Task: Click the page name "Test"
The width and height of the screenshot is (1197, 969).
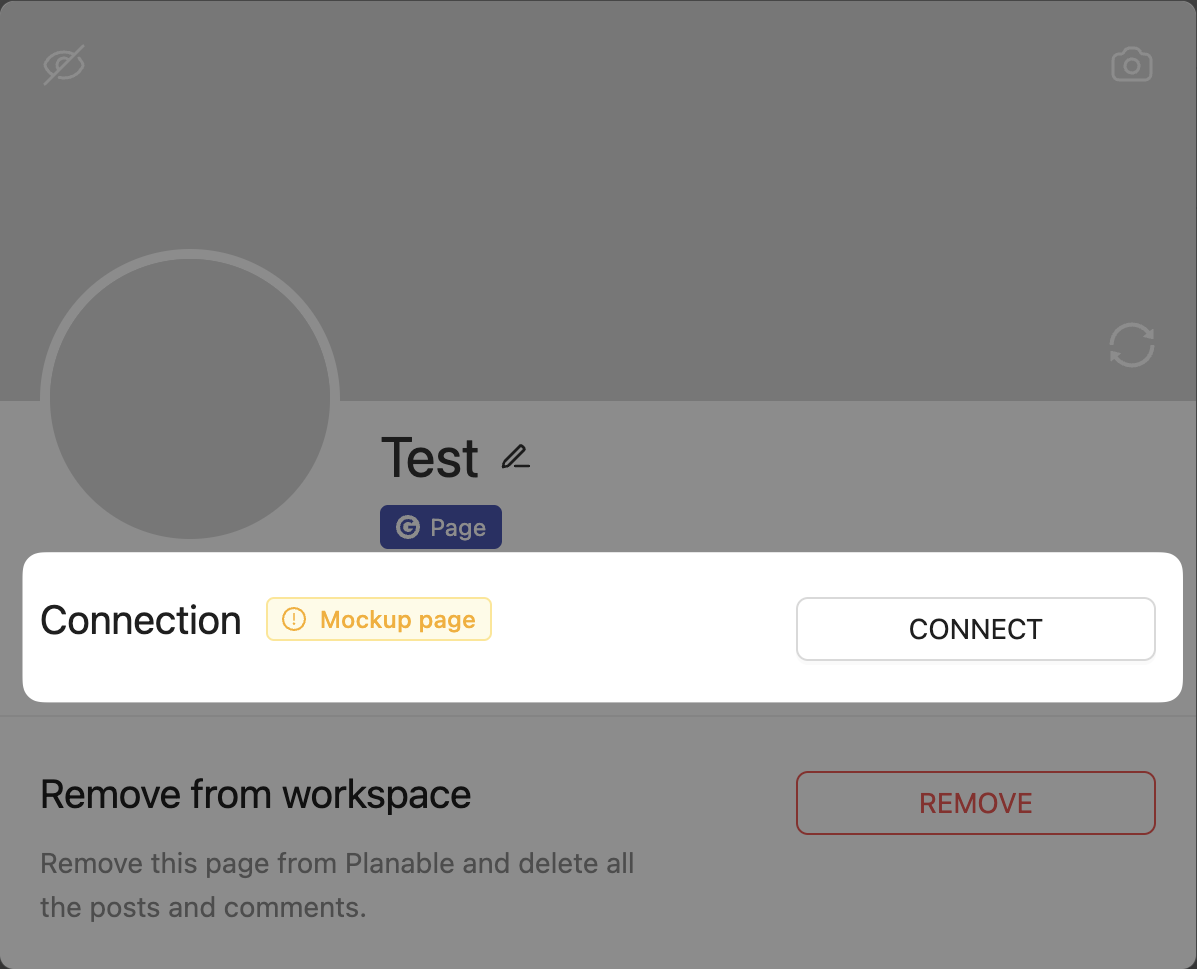Action: pos(430,458)
